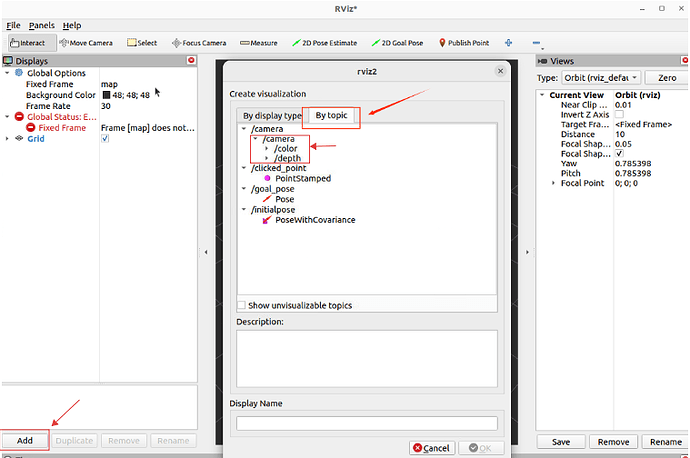Expand the /depth topic node

(x=265, y=159)
